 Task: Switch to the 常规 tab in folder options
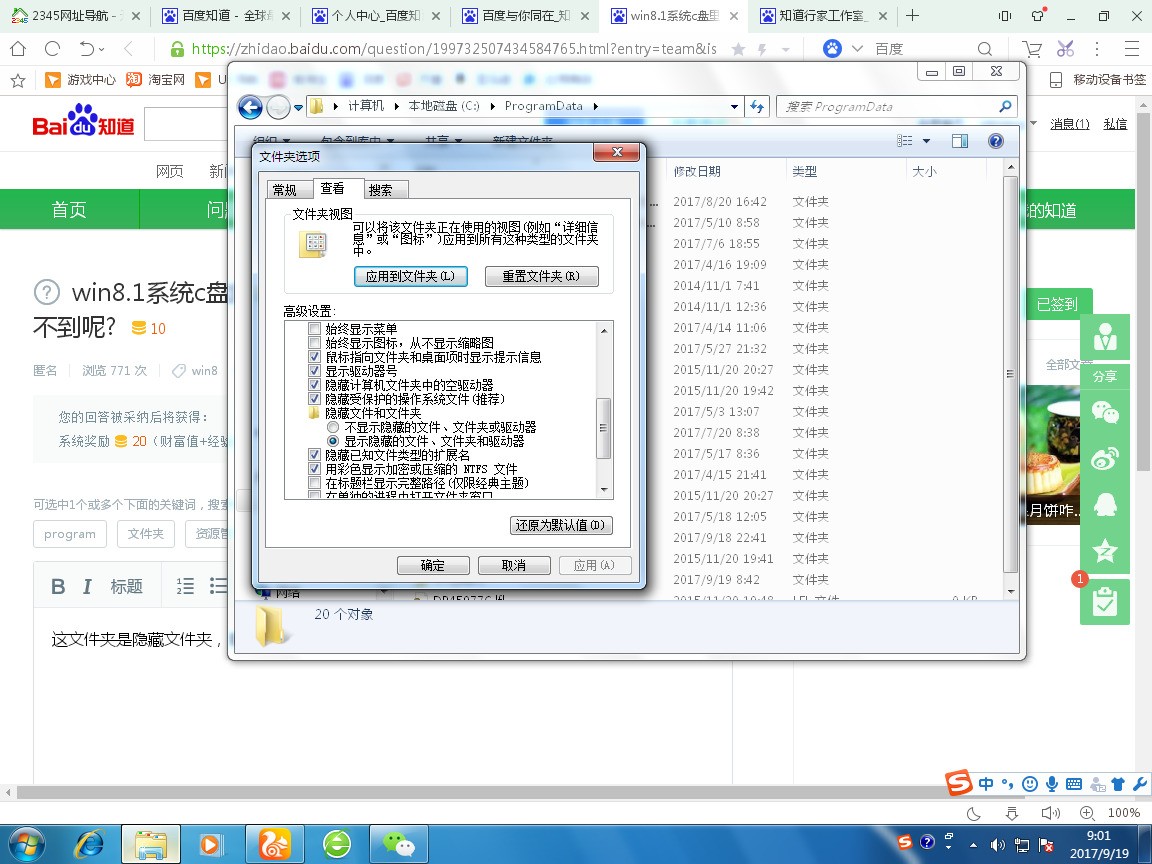pyautogui.click(x=286, y=188)
